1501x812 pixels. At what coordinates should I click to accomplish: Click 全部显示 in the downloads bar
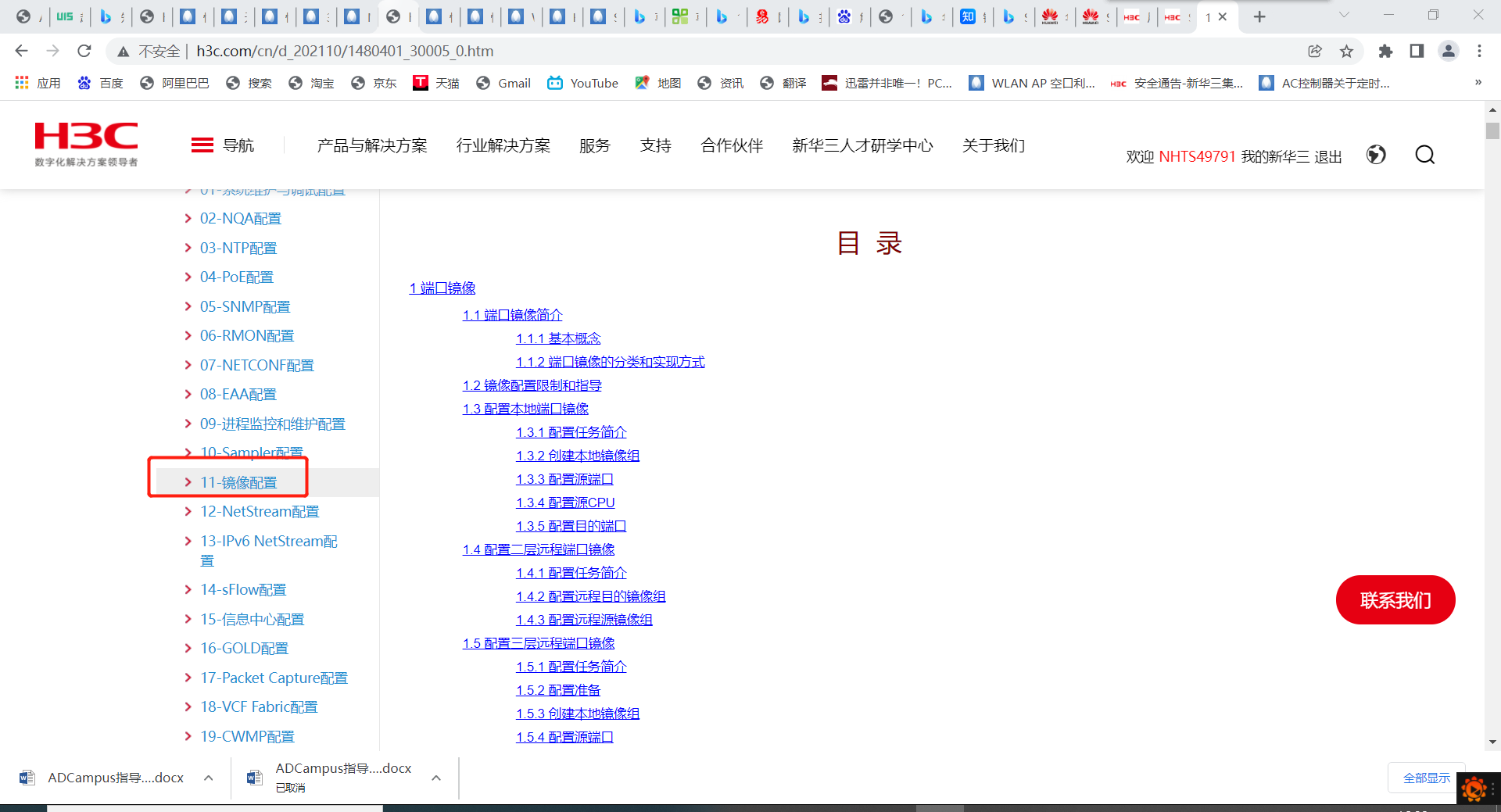point(1427,778)
